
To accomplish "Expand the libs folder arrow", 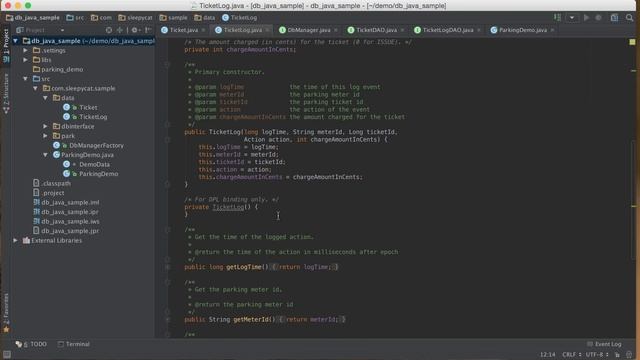I will pyautogui.click(x=25, y=60).
